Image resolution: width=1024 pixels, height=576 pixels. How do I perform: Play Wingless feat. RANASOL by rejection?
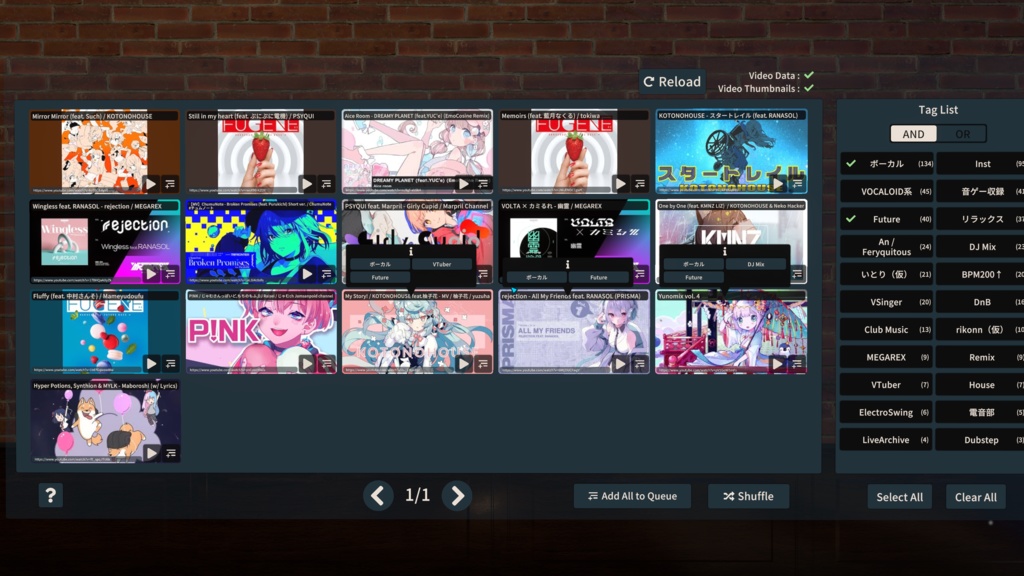[151, 274]
